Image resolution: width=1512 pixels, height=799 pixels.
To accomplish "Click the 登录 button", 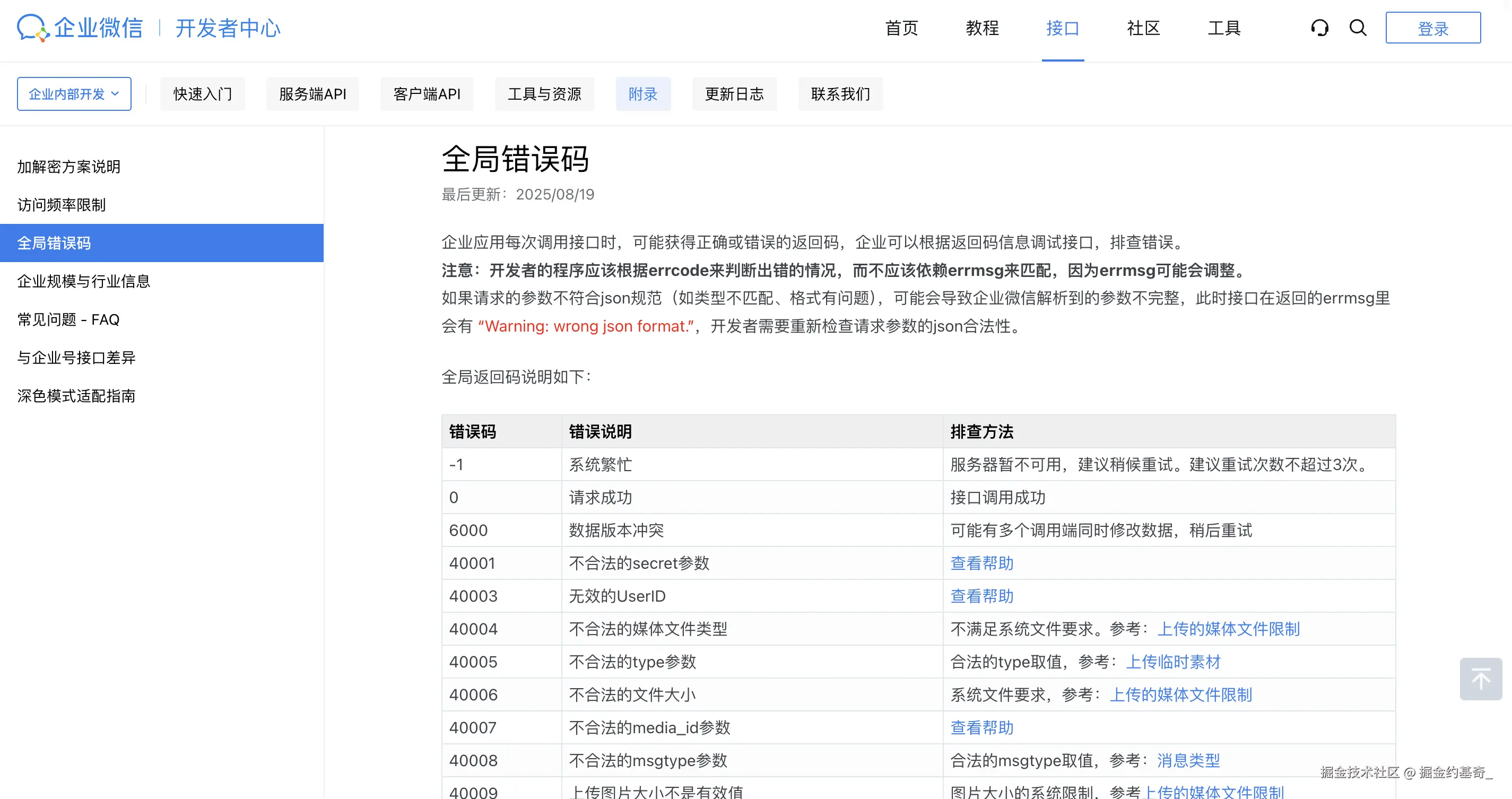I will pyautogui.click(x=1433, y=28).
